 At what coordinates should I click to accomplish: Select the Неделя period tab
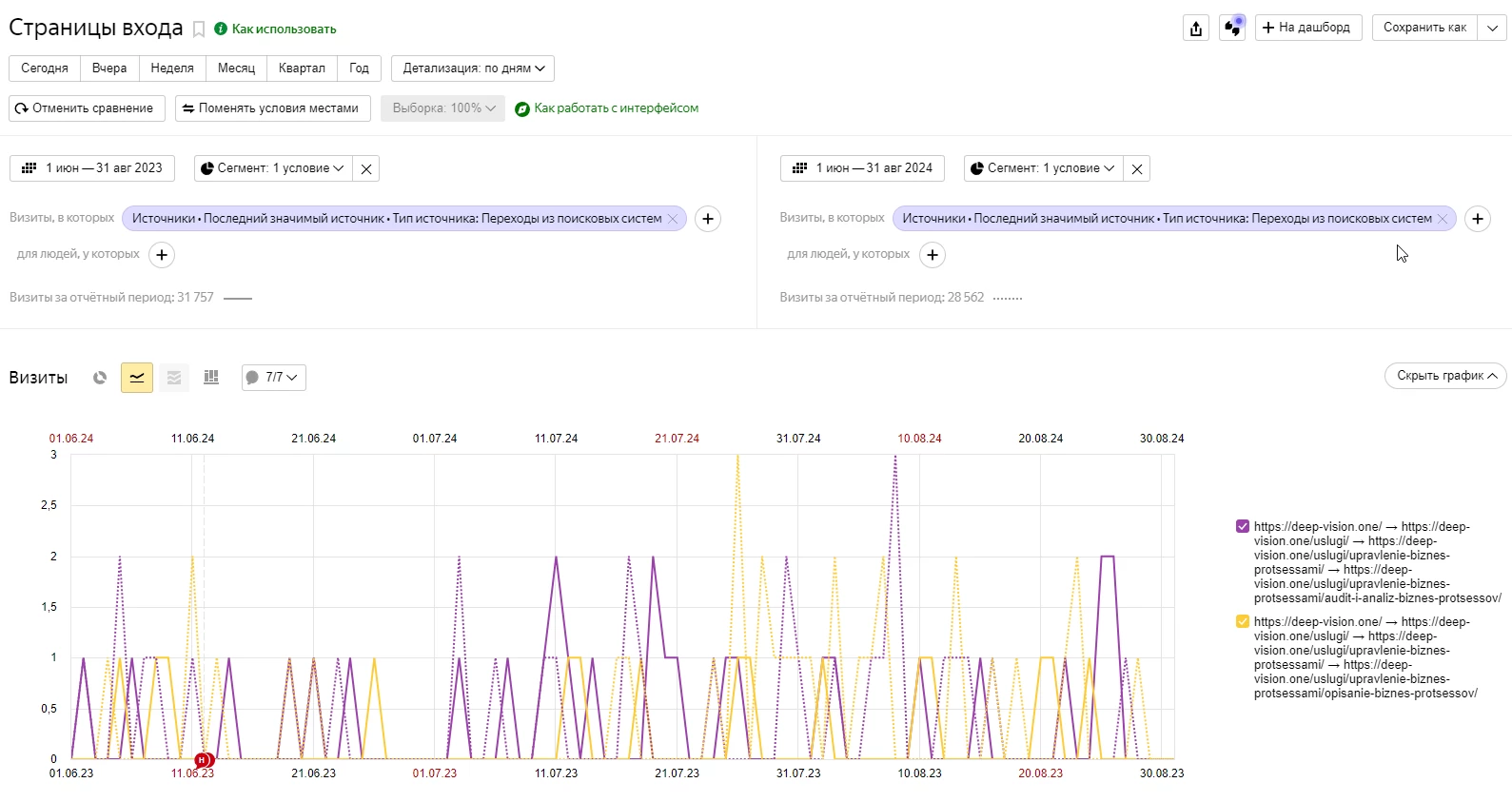point(172,68)
